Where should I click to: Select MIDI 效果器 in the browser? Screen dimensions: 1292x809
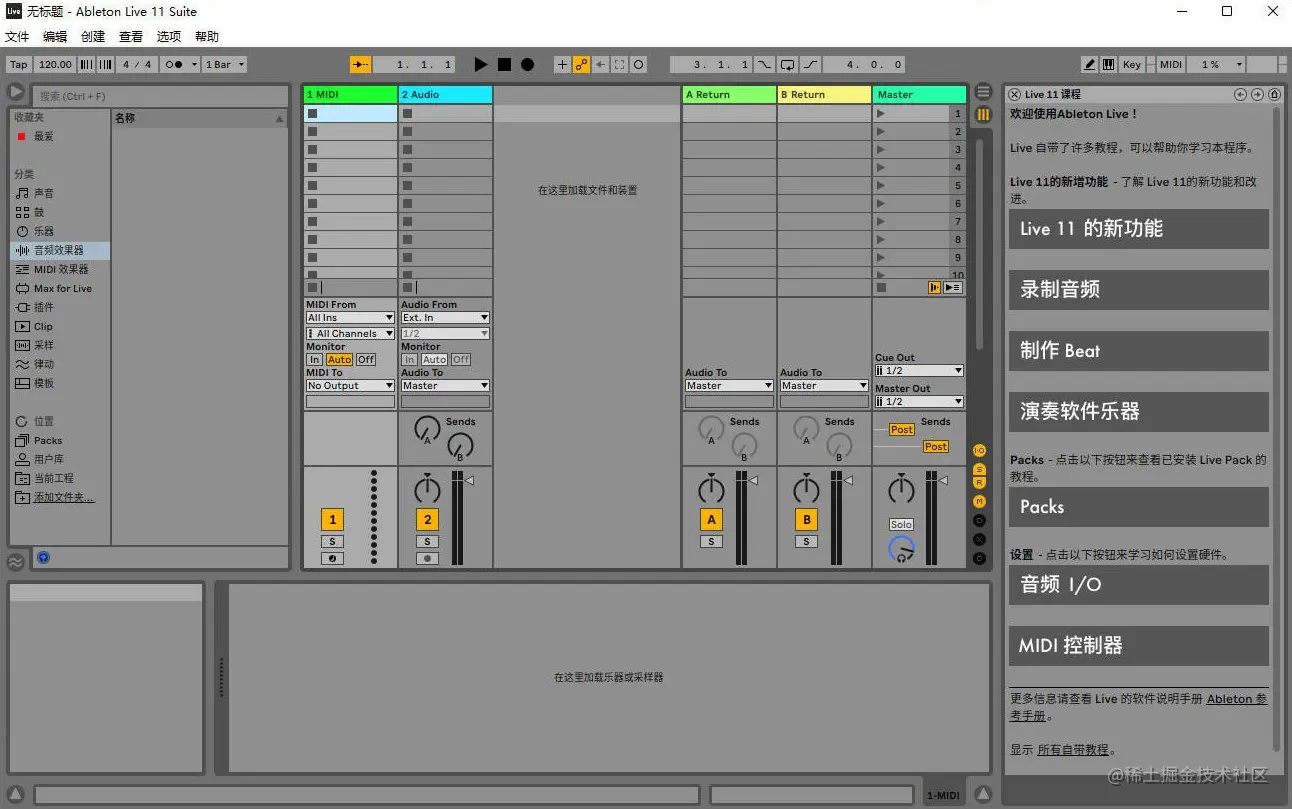(59, 269)
